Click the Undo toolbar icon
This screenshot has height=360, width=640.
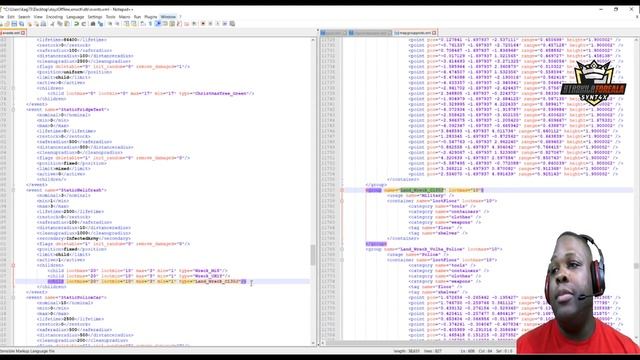pyautogui.click(x=76, y=24)
